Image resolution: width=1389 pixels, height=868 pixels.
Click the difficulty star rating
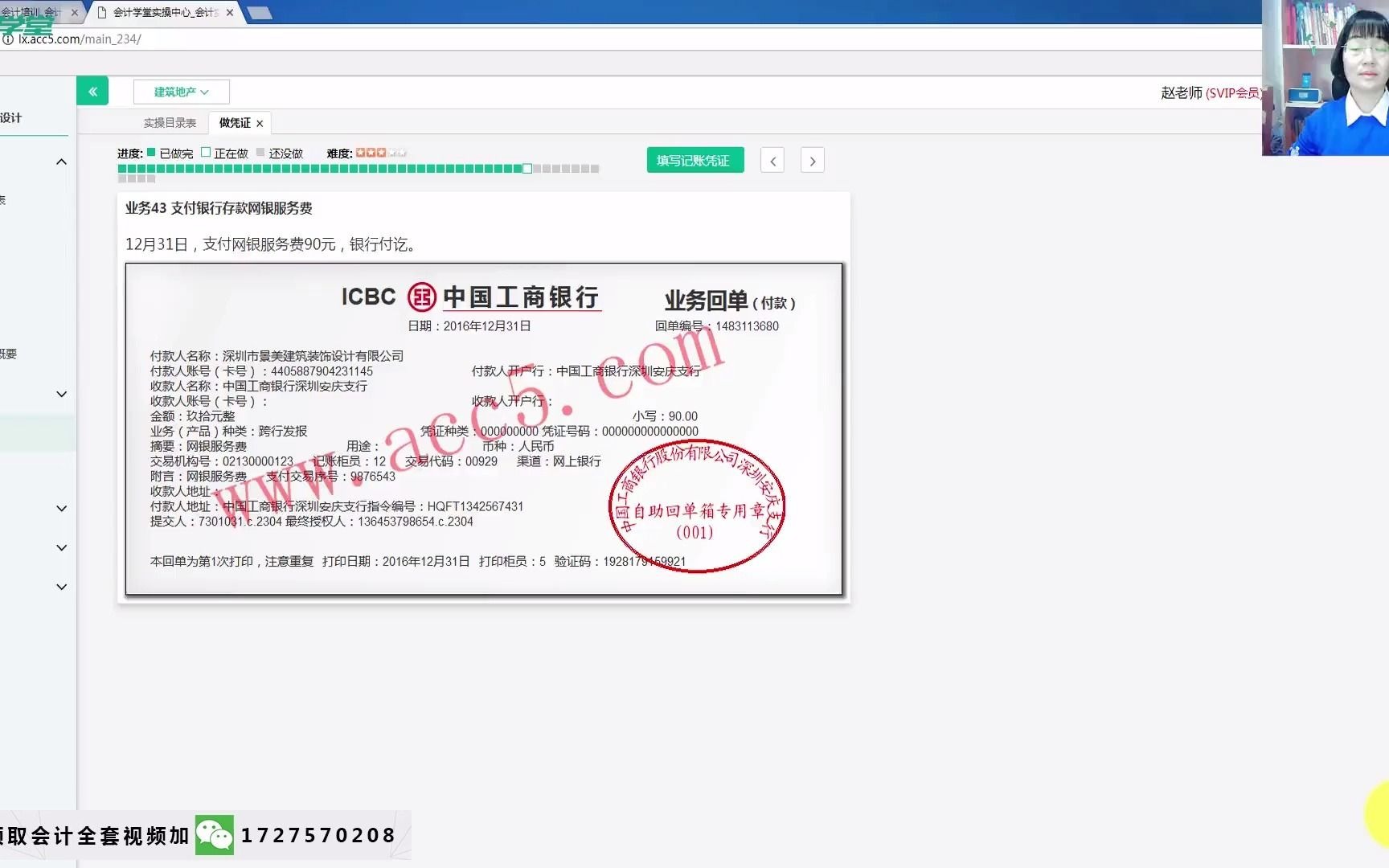pyautogui.click(x=381, y=153)
